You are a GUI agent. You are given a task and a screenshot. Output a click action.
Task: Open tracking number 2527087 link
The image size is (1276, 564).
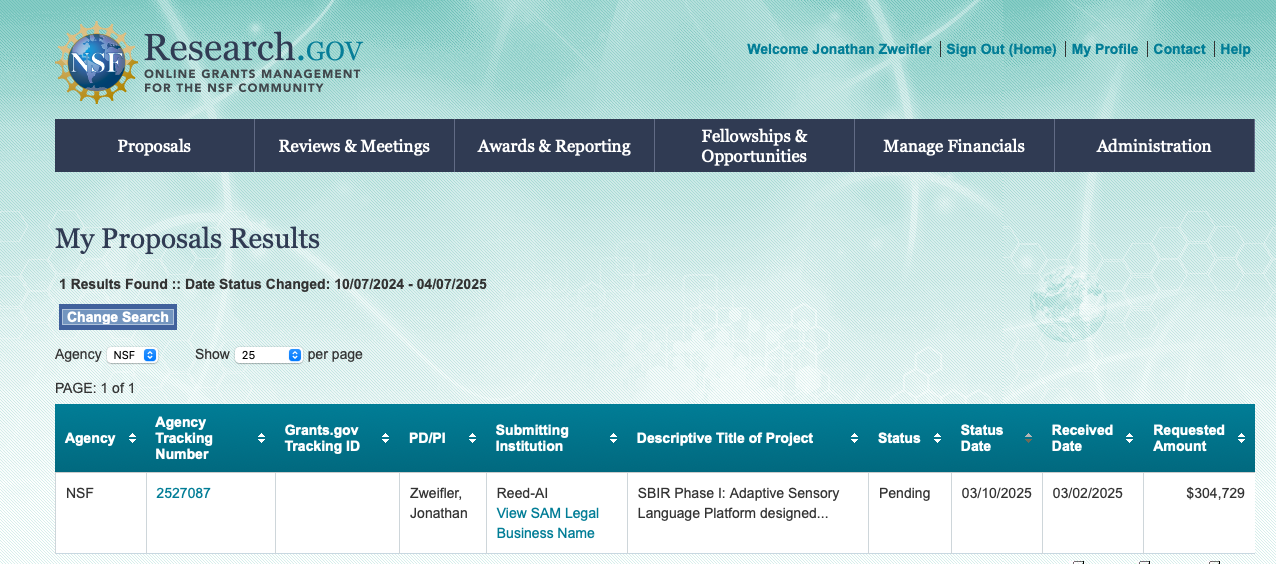pyautogui.click(x=183, y=493)
